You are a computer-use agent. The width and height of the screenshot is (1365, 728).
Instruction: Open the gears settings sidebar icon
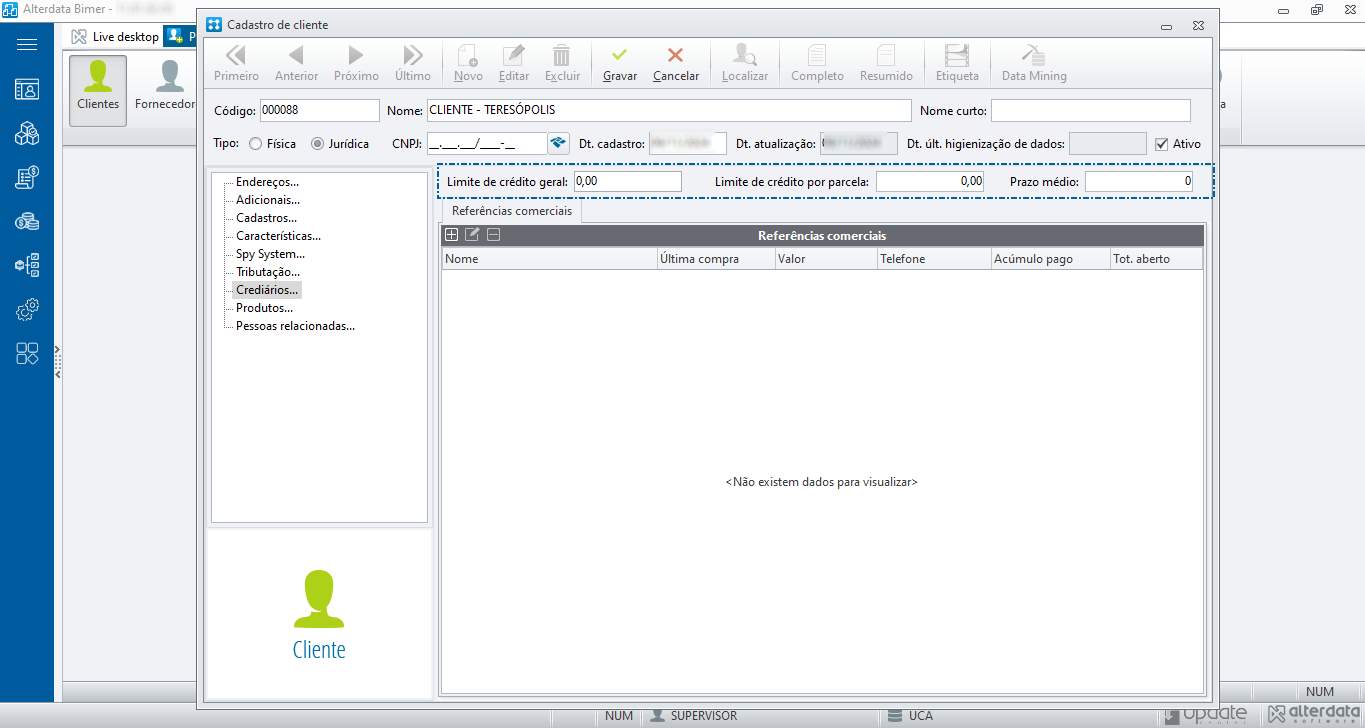tap(27, 310)
